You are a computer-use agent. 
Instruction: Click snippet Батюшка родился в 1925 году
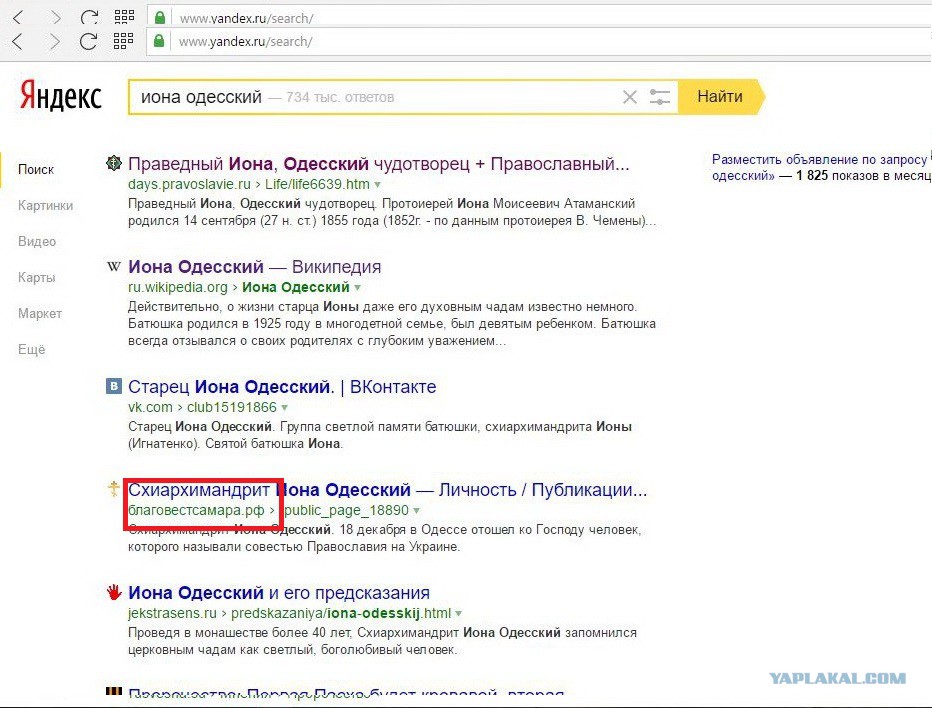213,324
